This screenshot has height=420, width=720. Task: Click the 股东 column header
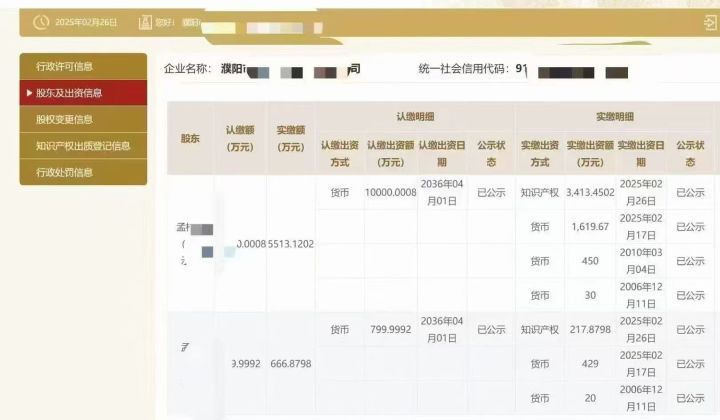(x=190, y=138)
